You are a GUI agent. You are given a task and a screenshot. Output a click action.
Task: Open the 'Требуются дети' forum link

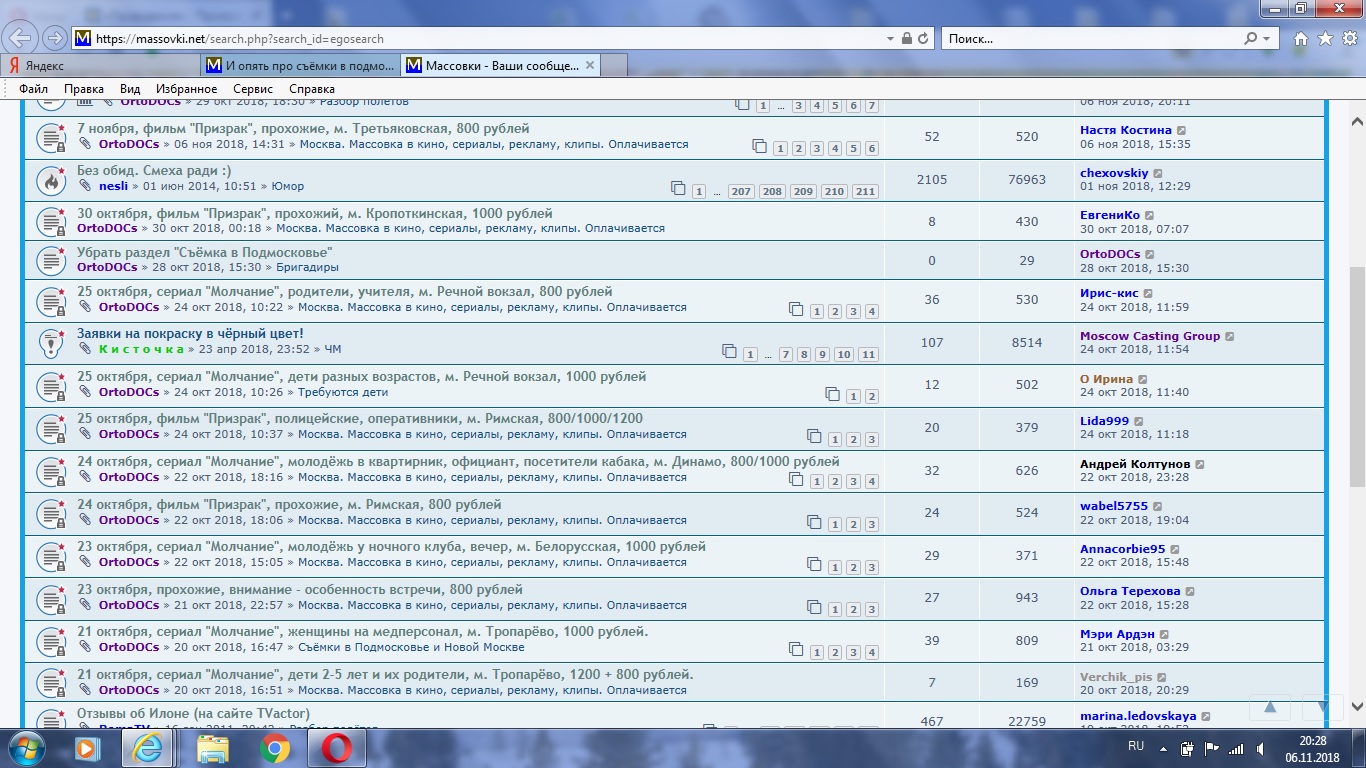click(x=343, y=392)
